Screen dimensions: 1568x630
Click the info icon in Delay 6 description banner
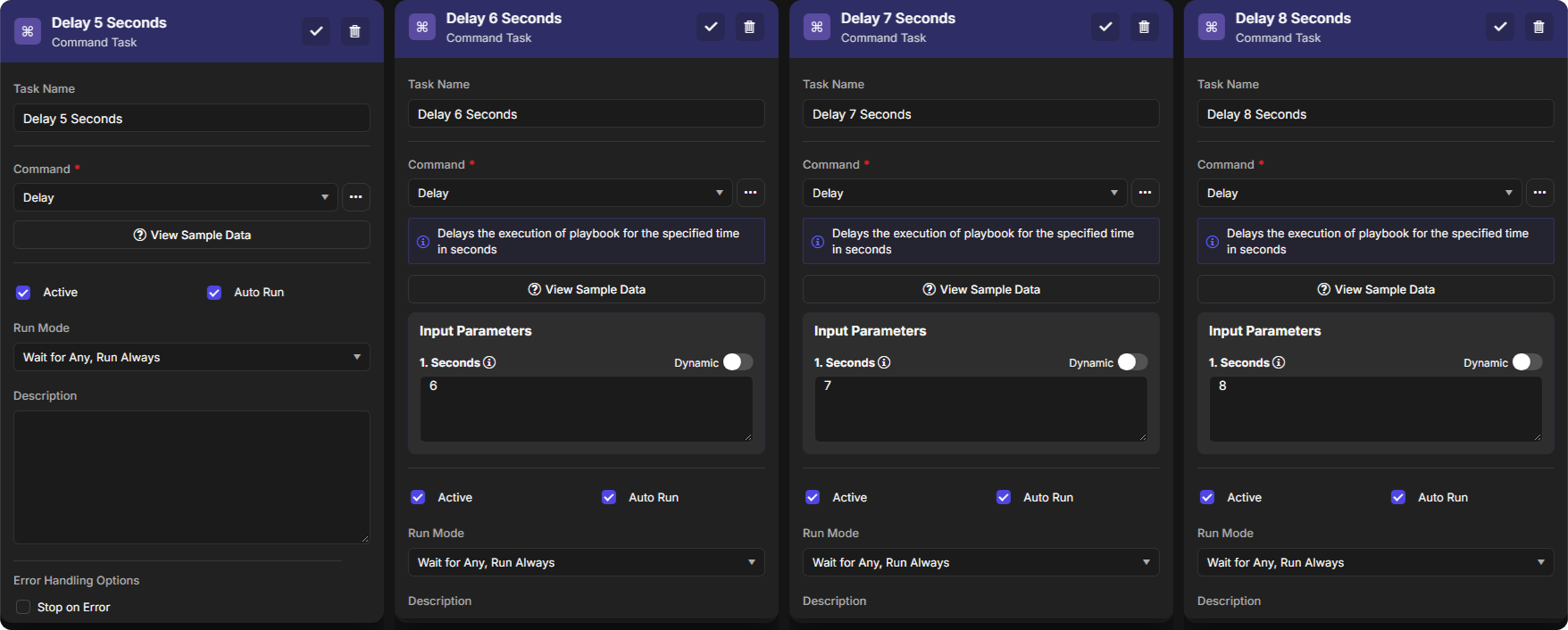pyautogui.click(x=423, y=242)
